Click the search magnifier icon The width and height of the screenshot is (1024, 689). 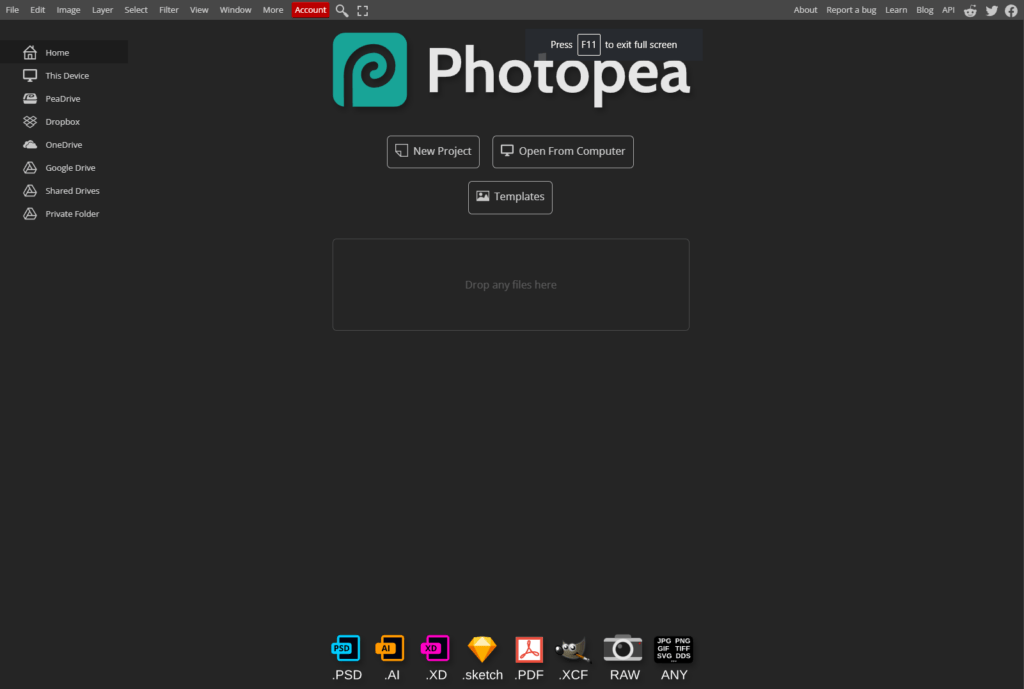point(341,10)
